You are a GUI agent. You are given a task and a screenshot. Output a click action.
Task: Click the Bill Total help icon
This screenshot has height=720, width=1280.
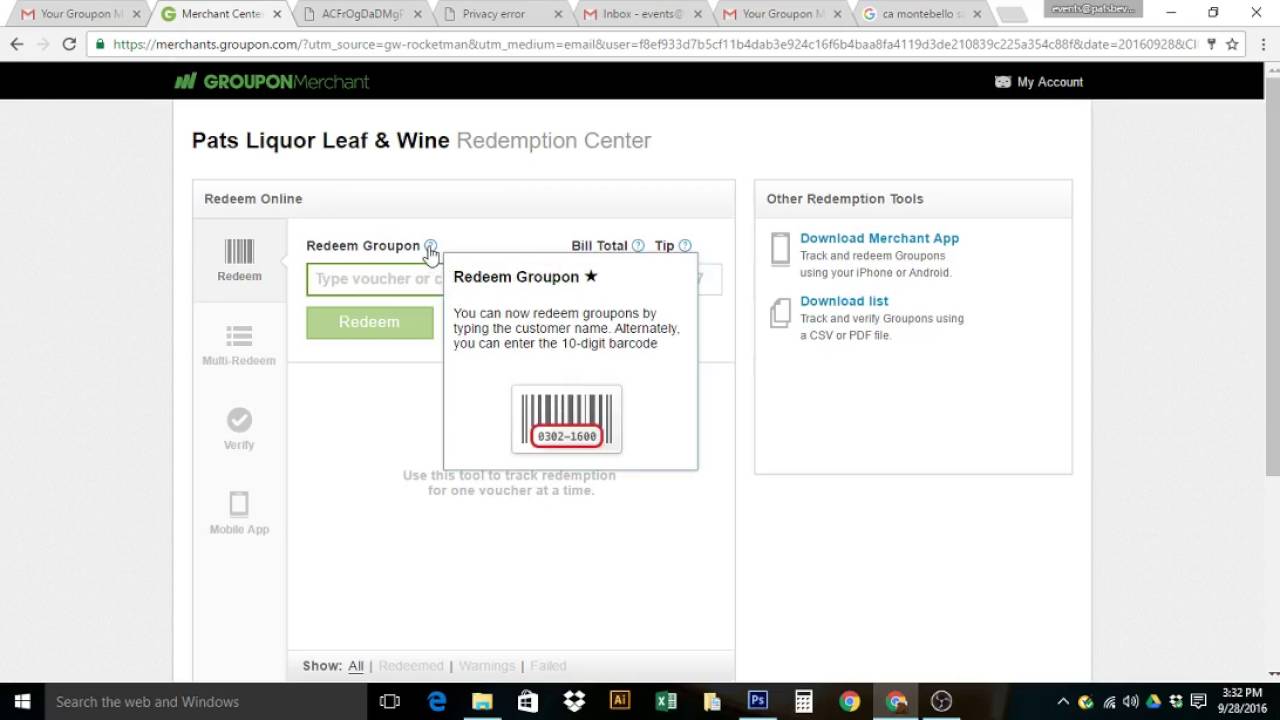tap(638, 246)
